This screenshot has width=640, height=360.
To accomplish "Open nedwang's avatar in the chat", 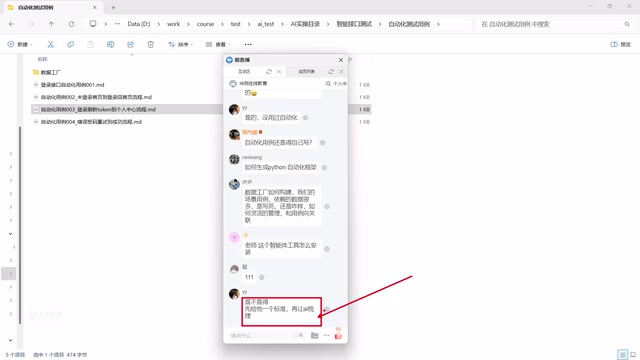I will point(234,159).
